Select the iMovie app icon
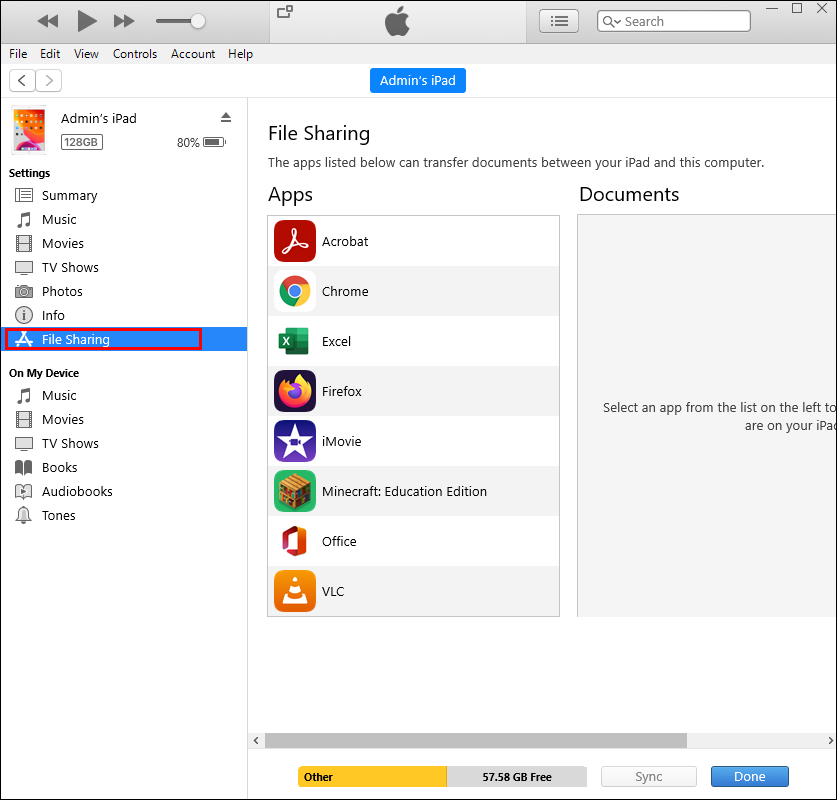Screen dimensions: 837x800 point(295,441)
